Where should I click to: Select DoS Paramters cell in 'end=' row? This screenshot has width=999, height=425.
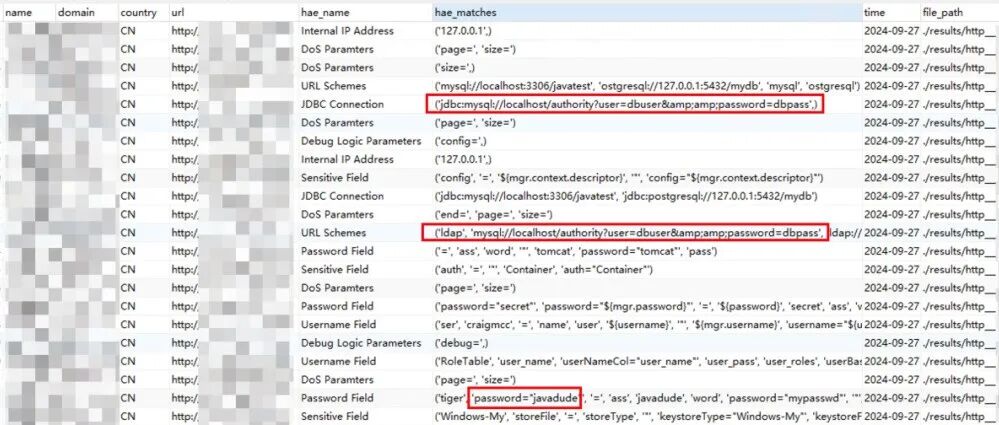click(x=364, y=215)
